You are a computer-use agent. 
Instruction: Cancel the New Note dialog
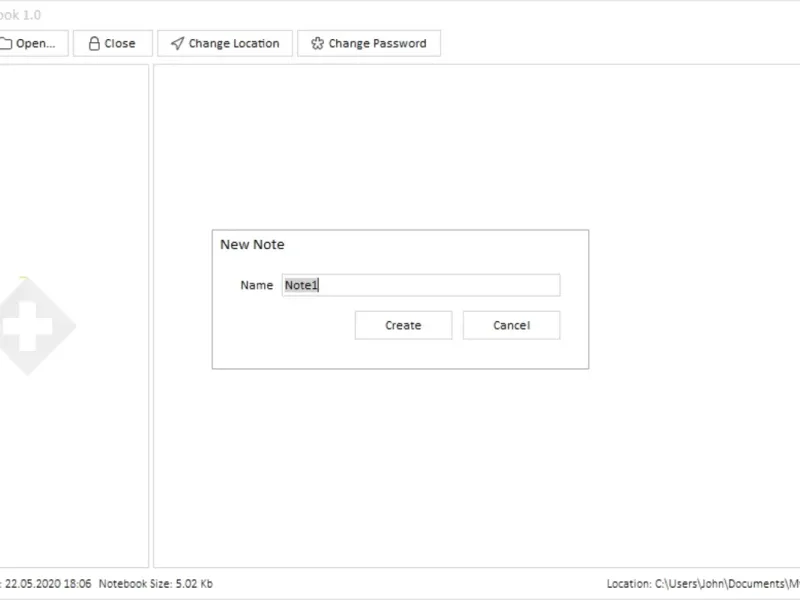(x=511, y=325)
